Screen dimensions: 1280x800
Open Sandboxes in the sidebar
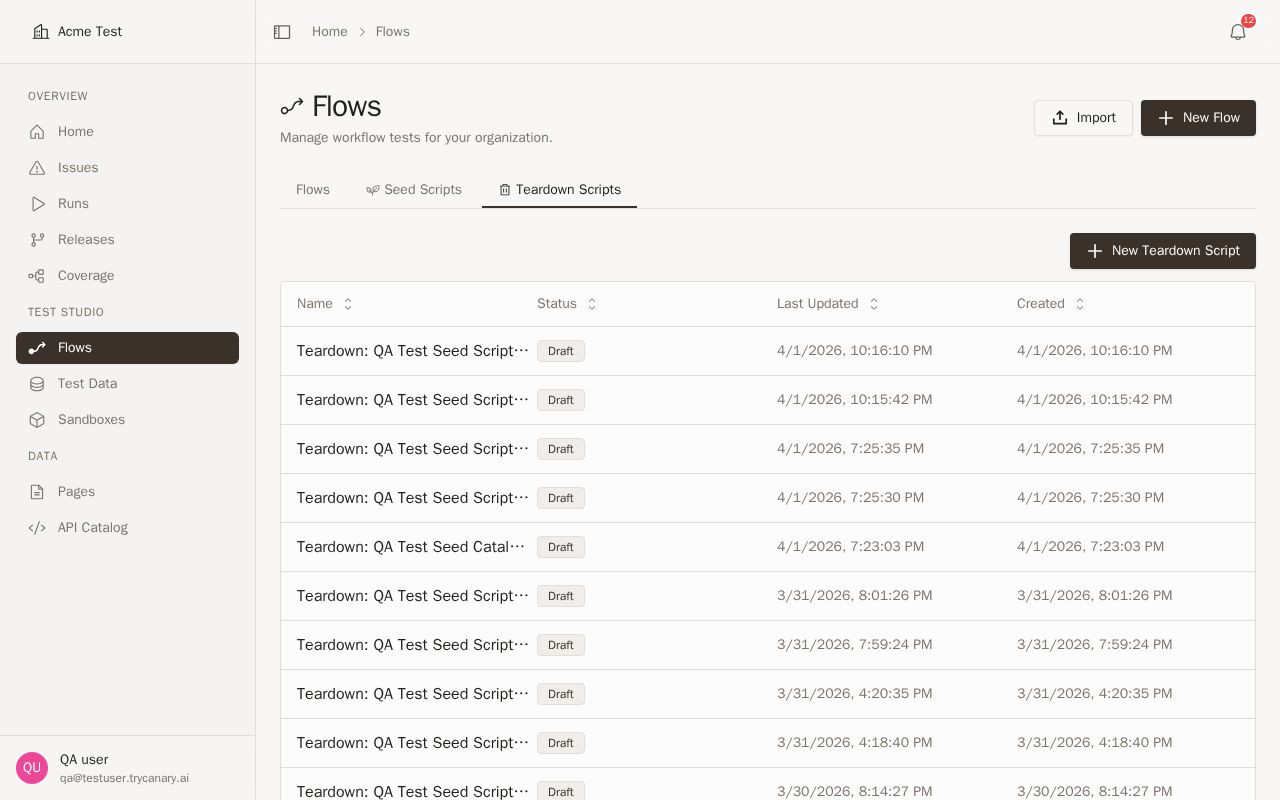[127, 420]
